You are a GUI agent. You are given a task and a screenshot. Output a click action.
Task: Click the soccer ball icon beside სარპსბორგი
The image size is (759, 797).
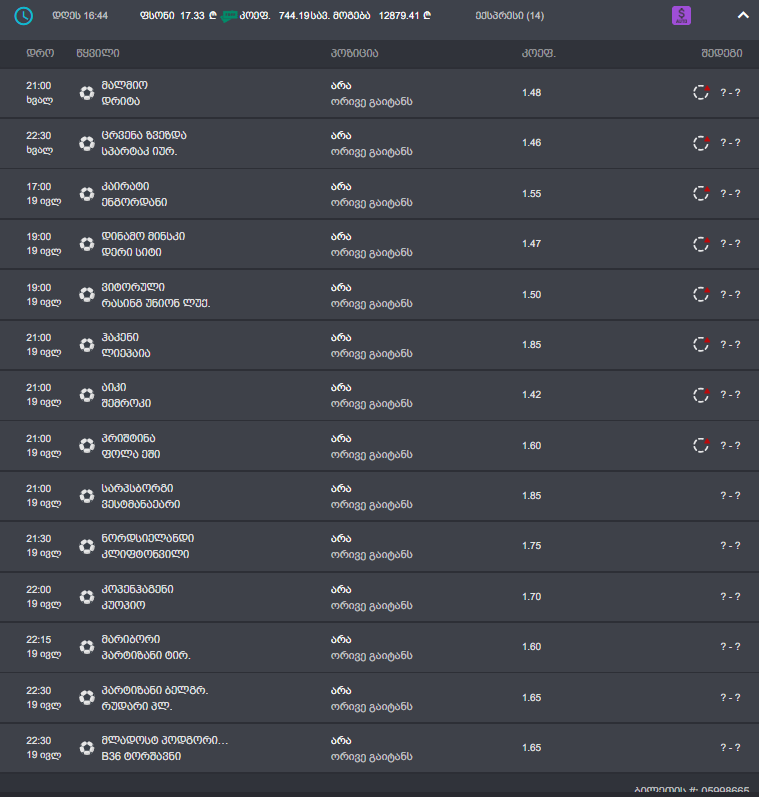pyautogui.click(x=86, y=496)
